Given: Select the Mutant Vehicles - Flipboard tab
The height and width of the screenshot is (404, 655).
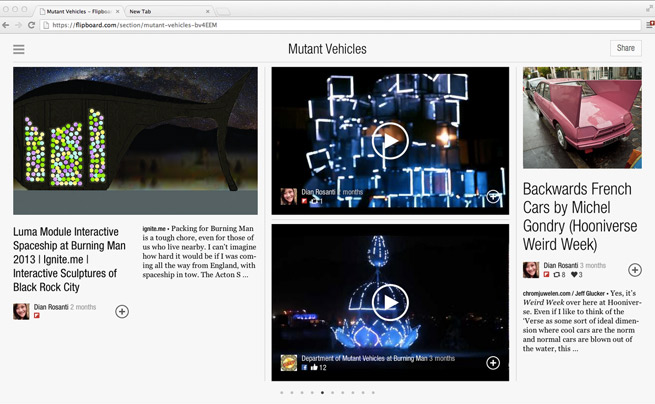Looking at the screenshot, I should tap(77, 11).
